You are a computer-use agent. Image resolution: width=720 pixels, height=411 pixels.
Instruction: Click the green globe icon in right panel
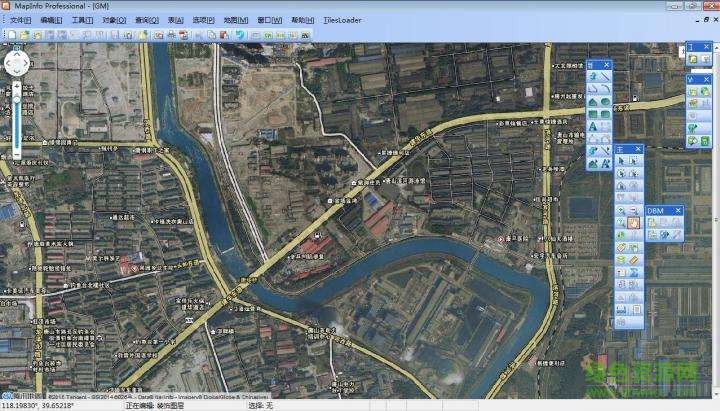(x=705, y=91)
